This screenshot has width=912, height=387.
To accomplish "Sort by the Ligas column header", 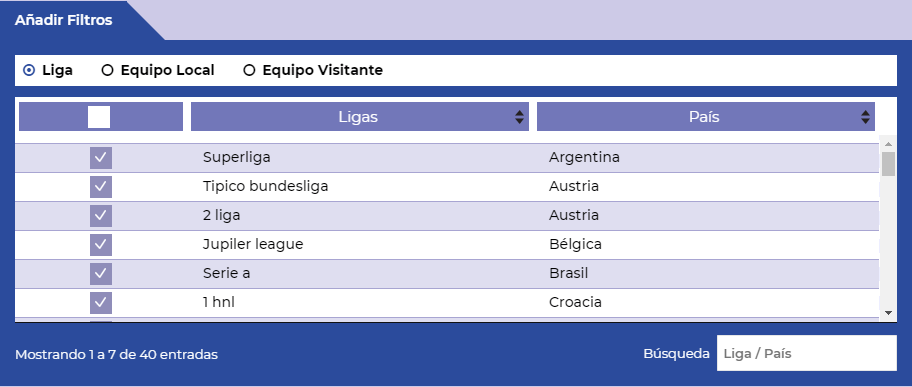I will (x=359, y=117).
